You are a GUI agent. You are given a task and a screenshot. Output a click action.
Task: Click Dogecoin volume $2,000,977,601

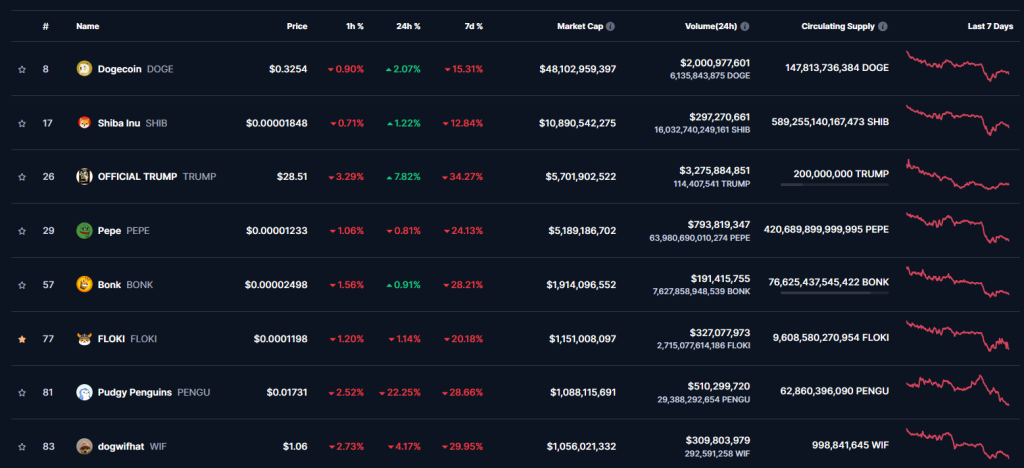pyautogui.click(x=715, y=63)
